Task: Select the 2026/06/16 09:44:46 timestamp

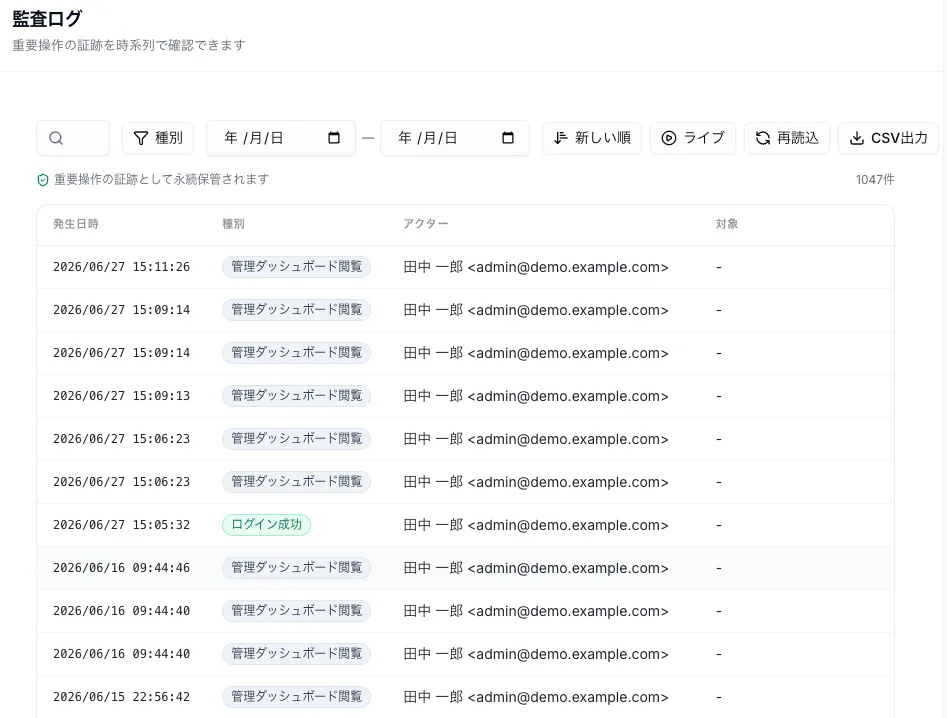Action: (121, 568)
